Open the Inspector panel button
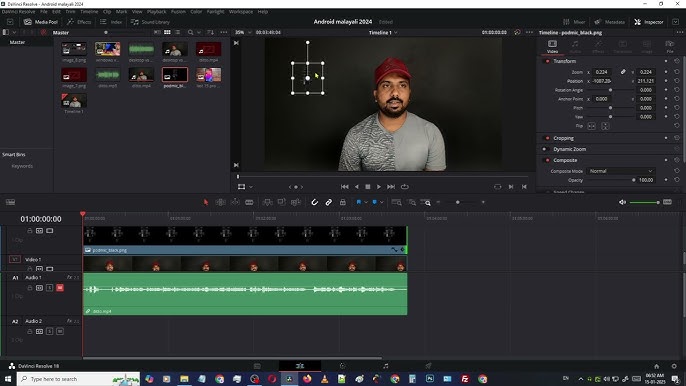 649,22
